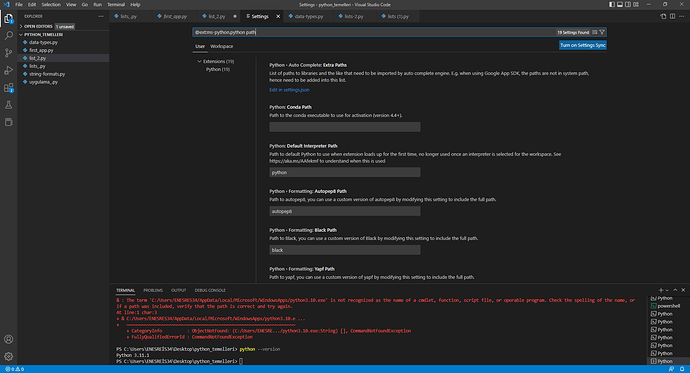Click the Edit in settings.json link
Viewport: 690px width, 373px height.
pos(289,90)
